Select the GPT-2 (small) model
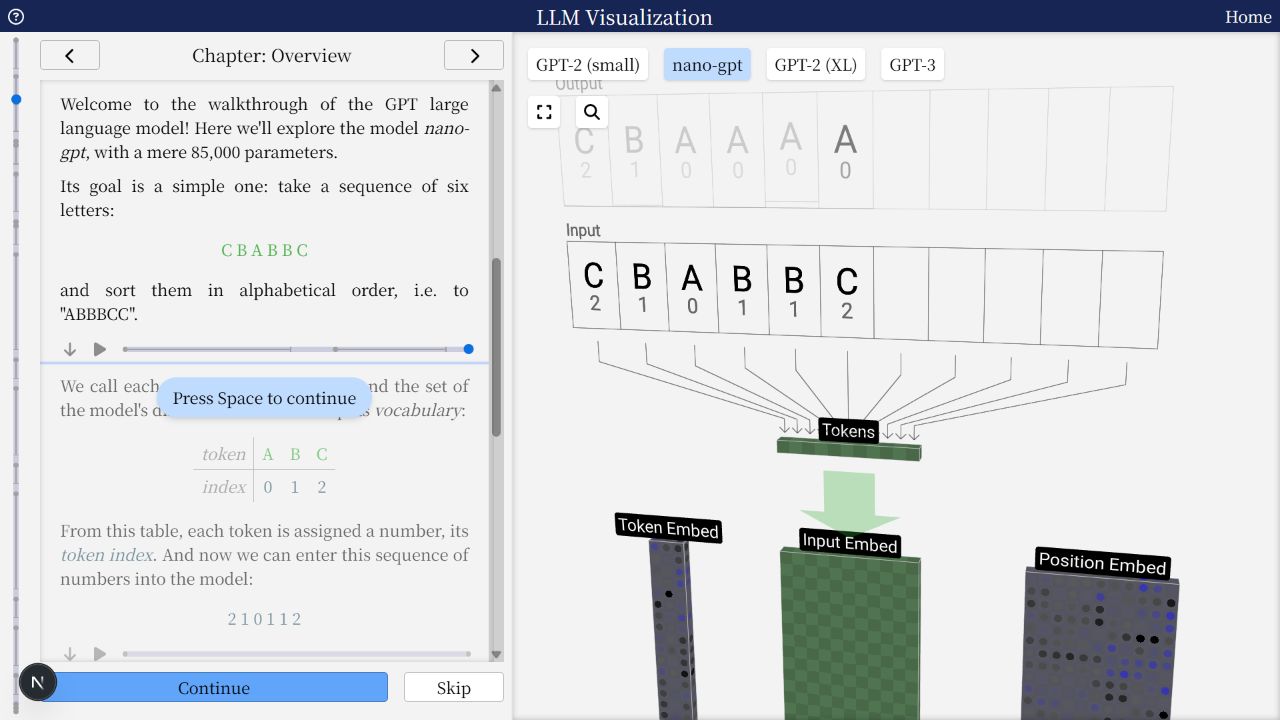The width and height of the screenshot is (1280, 720). (588, 65)
